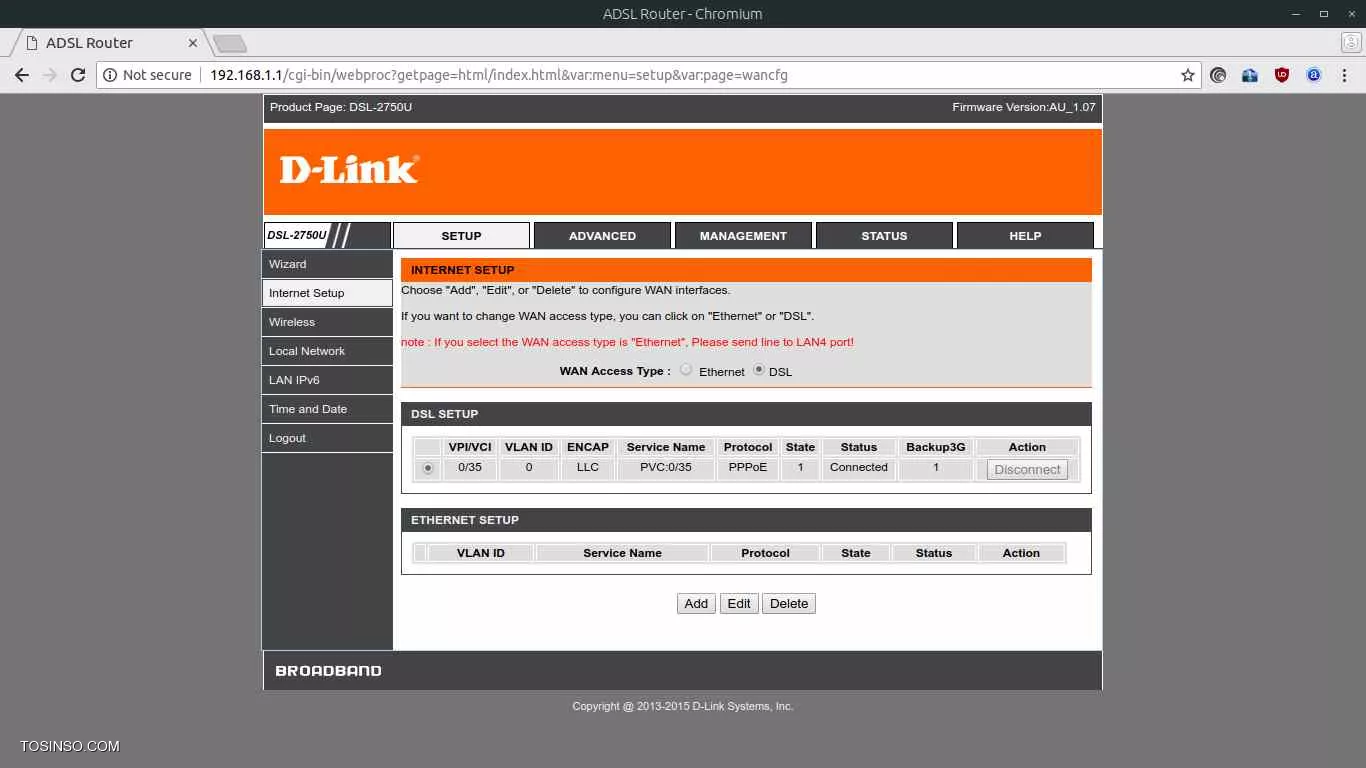Screen dimensions: 1366x768
Task: Click the dark blue house extension icon
Action: coord(1250,75)
